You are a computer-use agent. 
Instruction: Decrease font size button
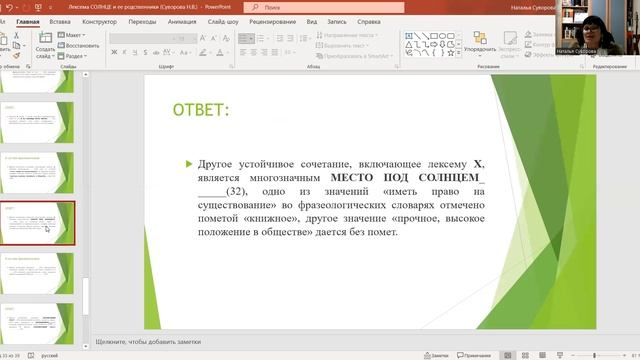[214, 39]
